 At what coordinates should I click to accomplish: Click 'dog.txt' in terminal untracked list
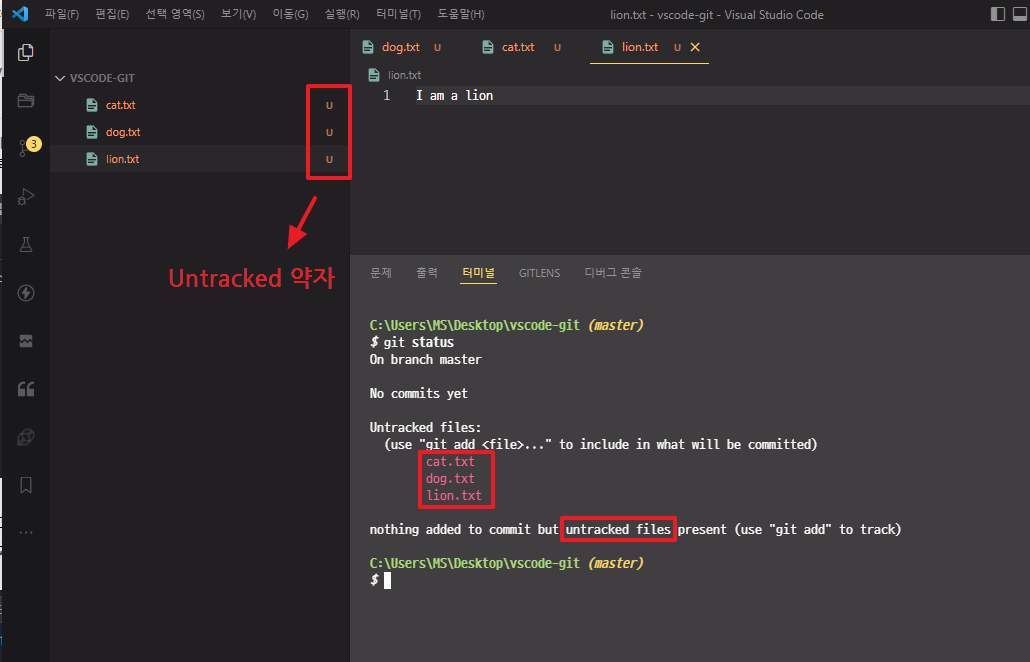click(450, 479)
